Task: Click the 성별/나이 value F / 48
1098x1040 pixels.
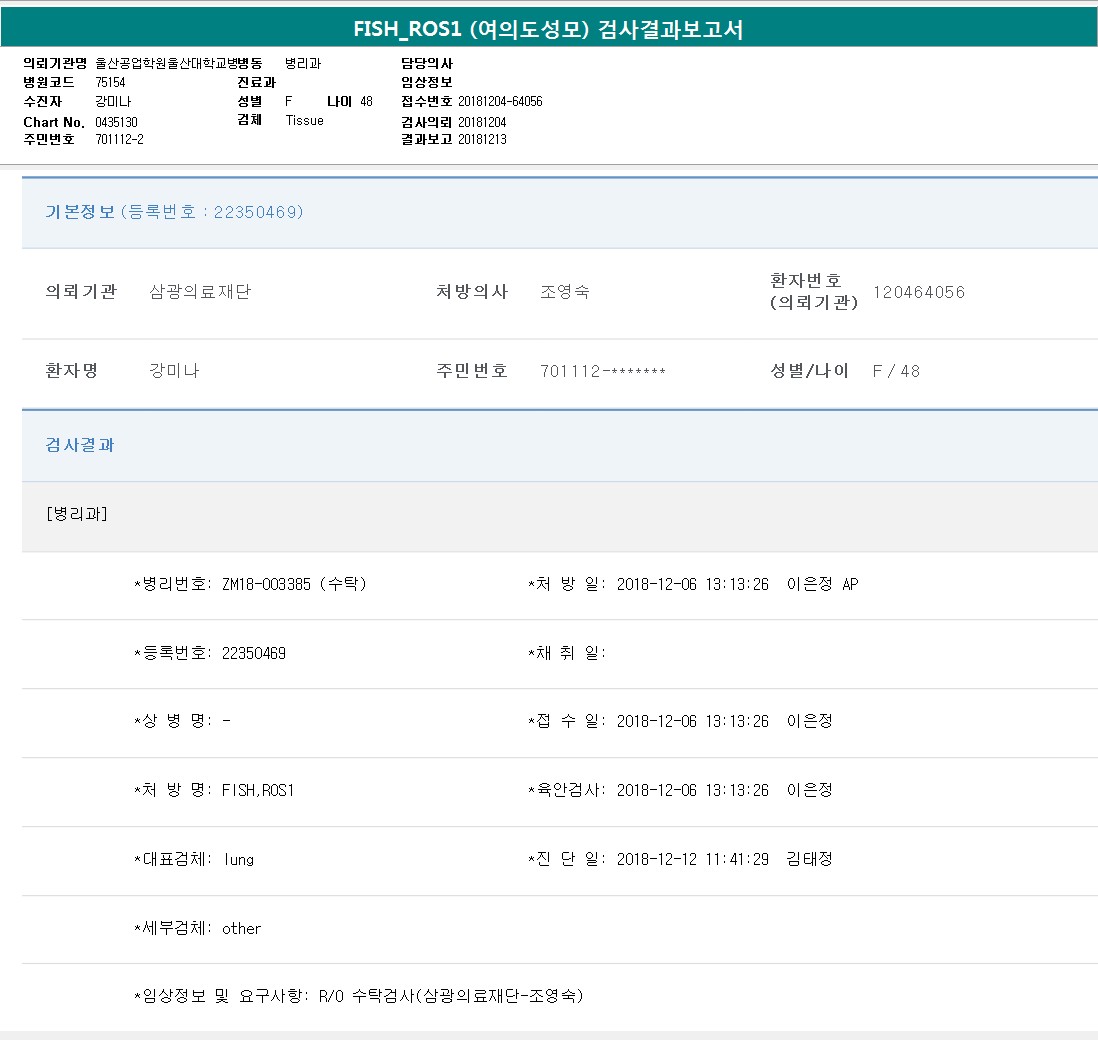Action: click(896, 371)
